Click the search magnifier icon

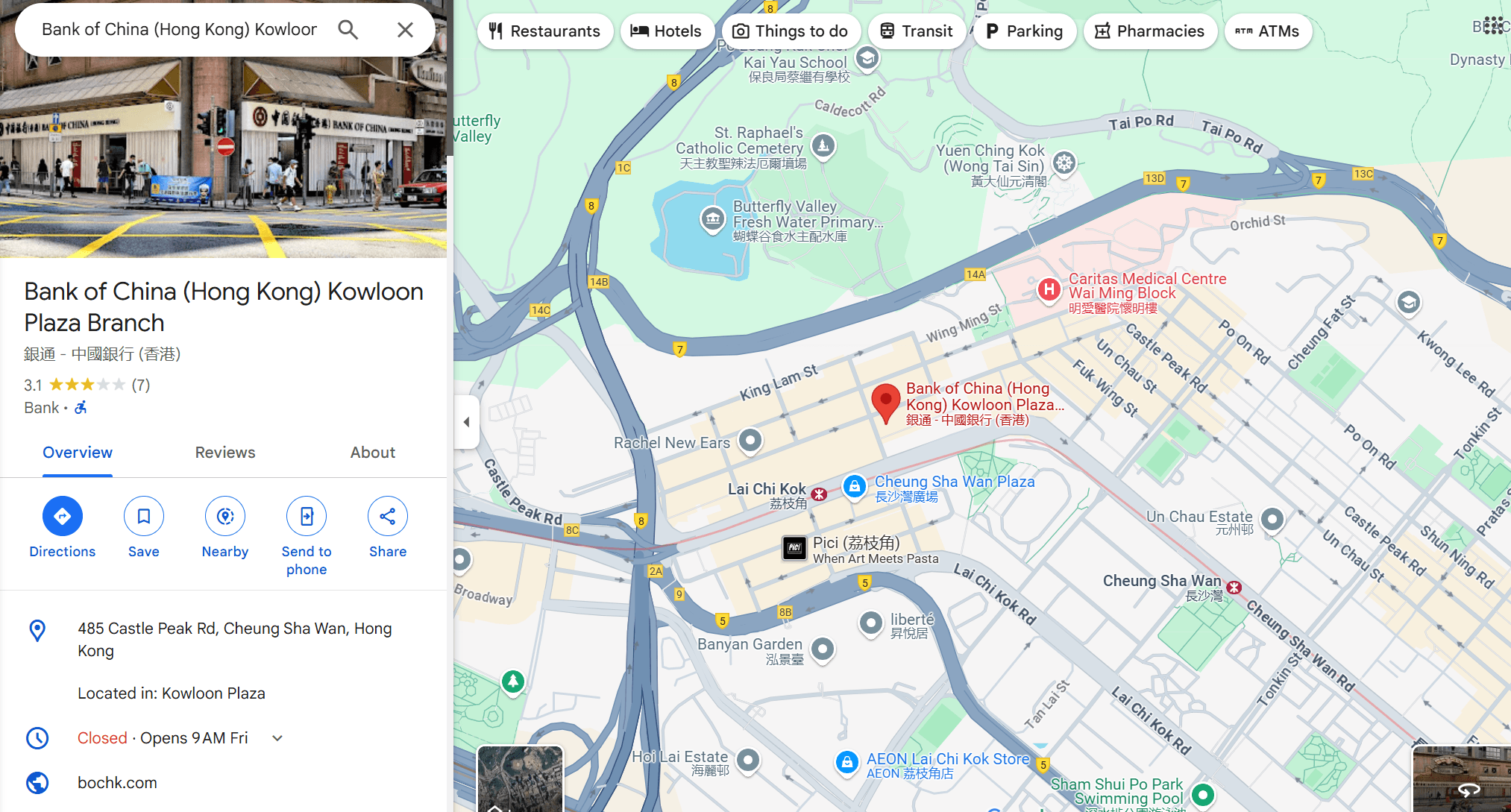tap(348, 30)
